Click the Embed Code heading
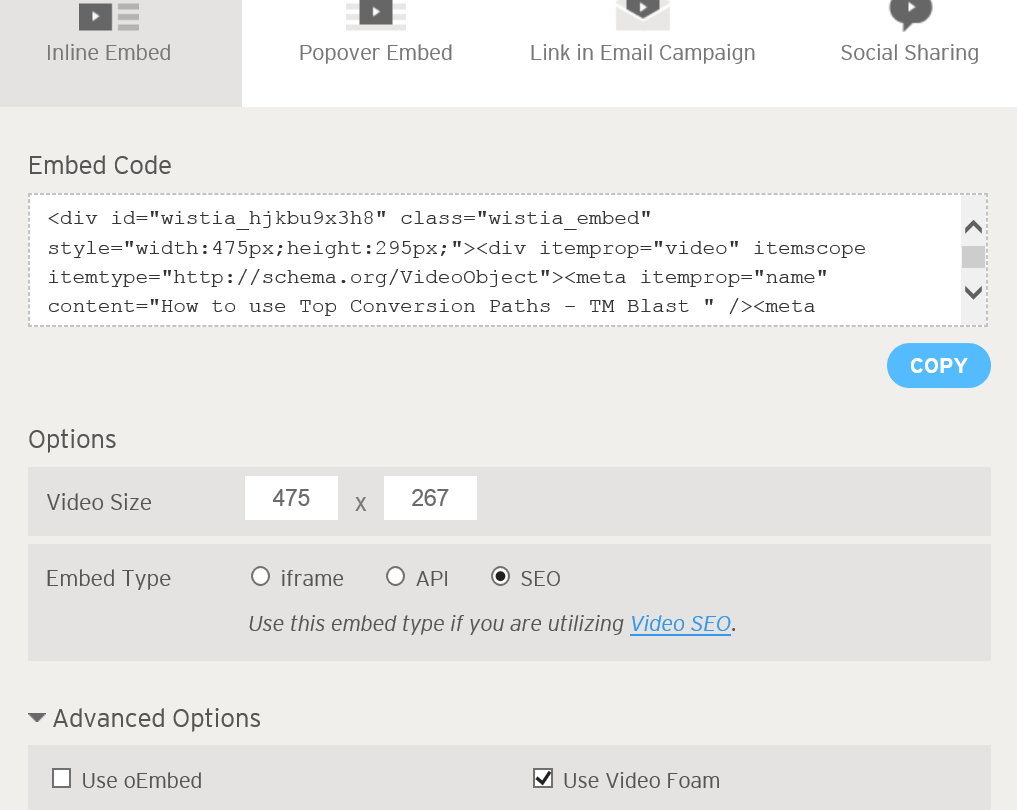This screenshot has height=810, width=1017. click(x=100, y=165)
